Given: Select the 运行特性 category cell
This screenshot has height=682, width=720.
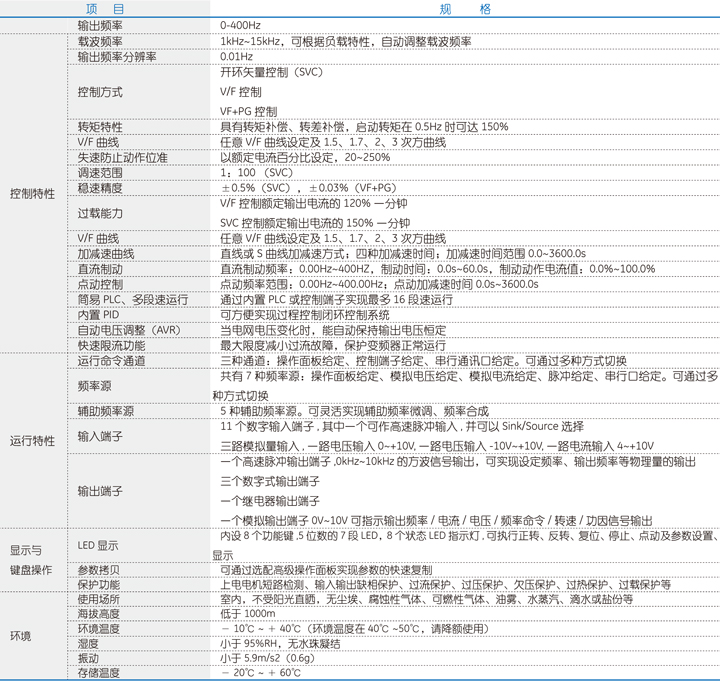Looking at the screenshot, I should (32, 441).
